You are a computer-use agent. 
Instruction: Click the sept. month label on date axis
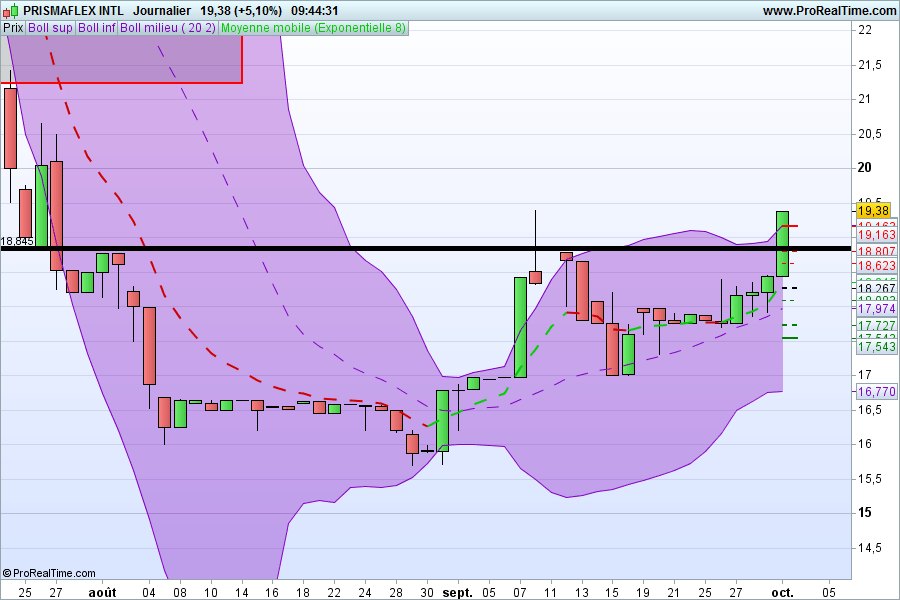457,593
